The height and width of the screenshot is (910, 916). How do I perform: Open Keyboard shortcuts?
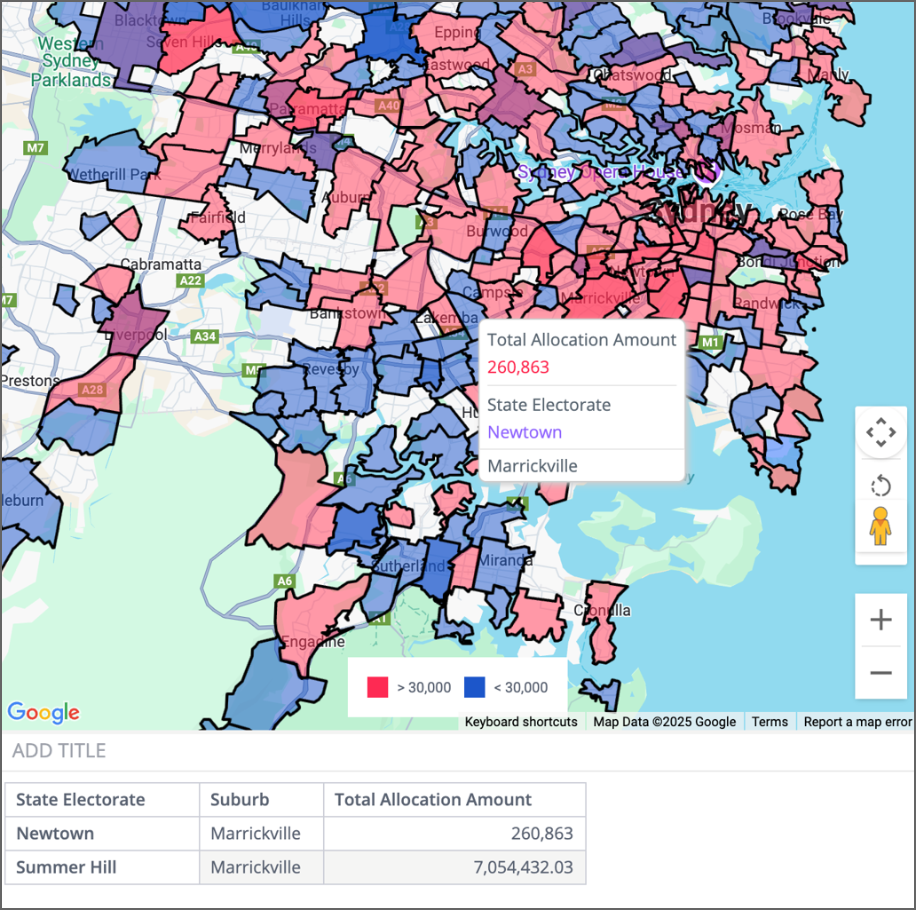521,722
